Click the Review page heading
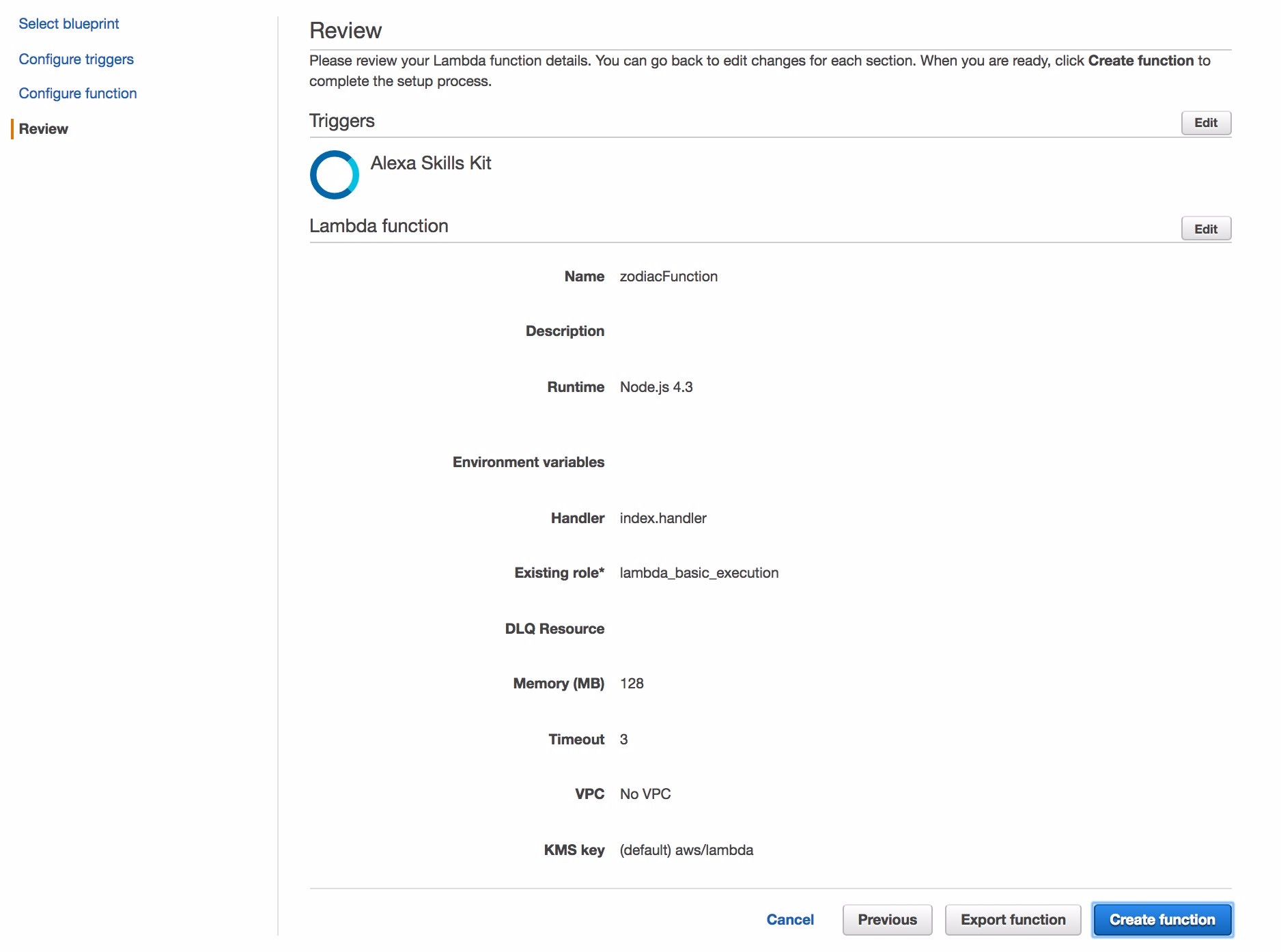1281x952 pixels. click(346, 31)
